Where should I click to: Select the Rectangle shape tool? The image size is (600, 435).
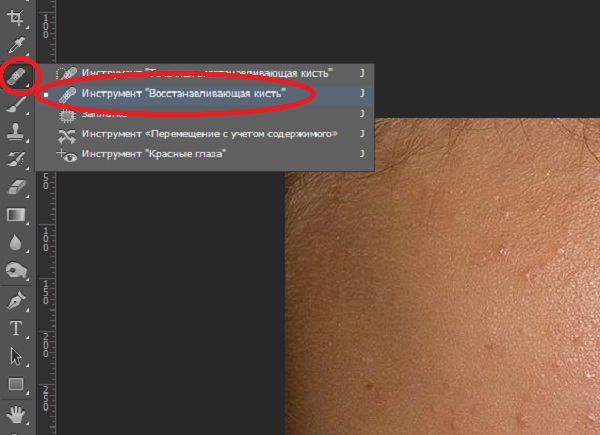pyautogui.click(x=16, y=384)
